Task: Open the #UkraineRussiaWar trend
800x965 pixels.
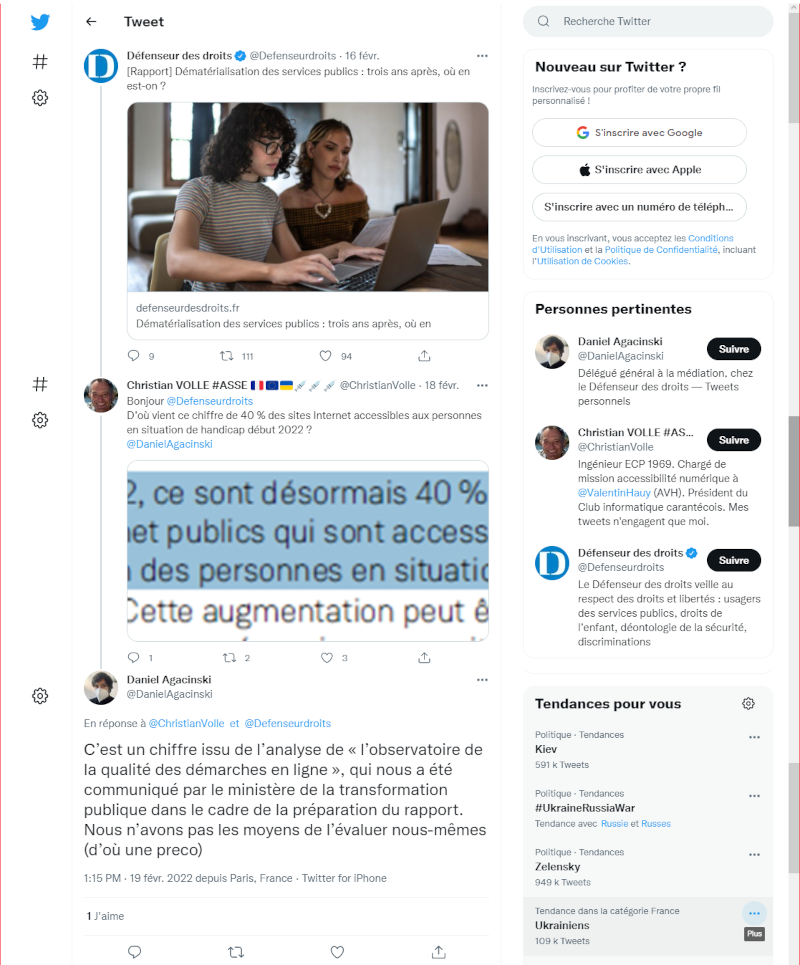Action: tap(585, 807)
